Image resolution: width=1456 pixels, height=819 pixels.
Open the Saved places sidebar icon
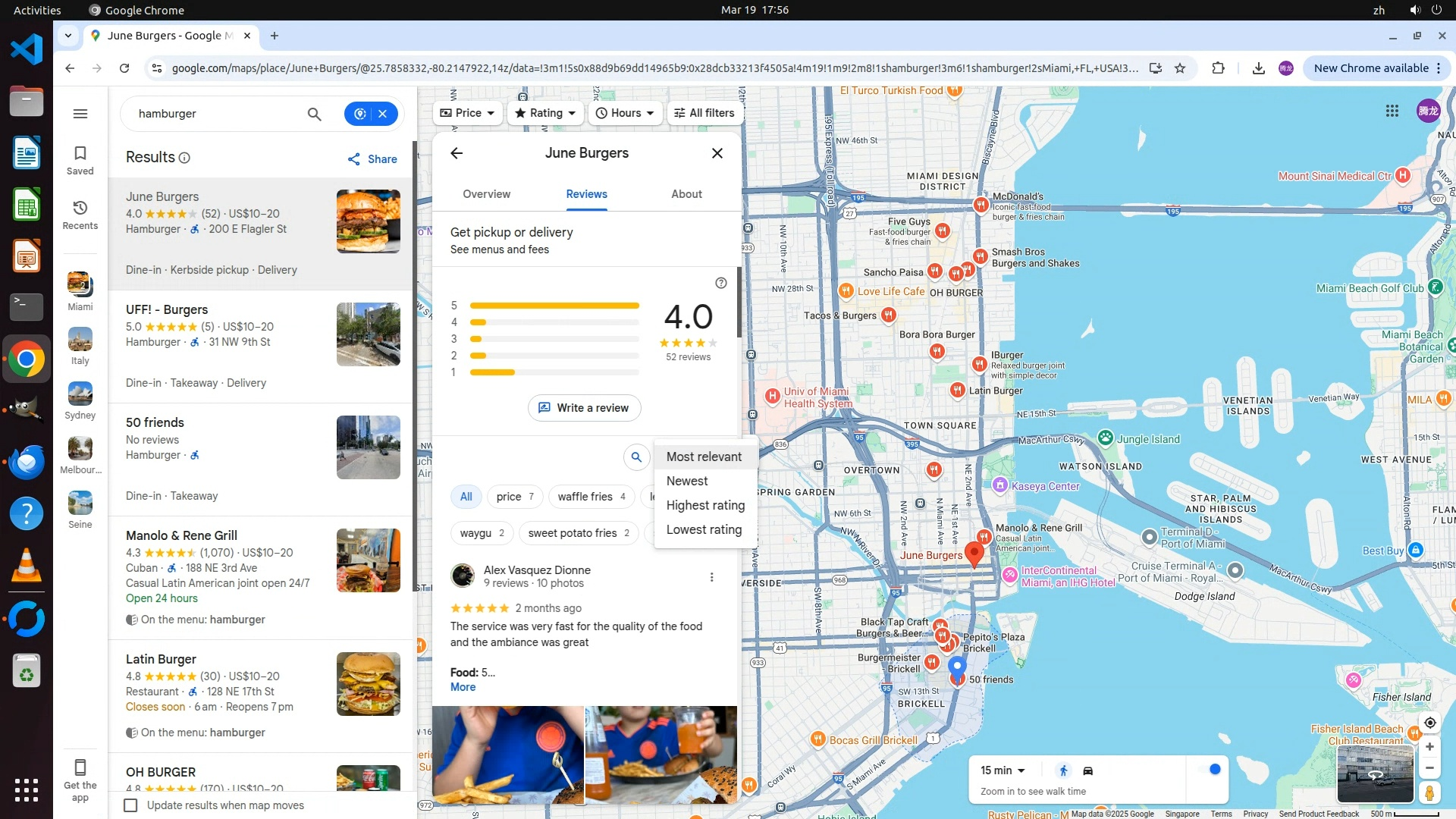click(x=80, y=159)
